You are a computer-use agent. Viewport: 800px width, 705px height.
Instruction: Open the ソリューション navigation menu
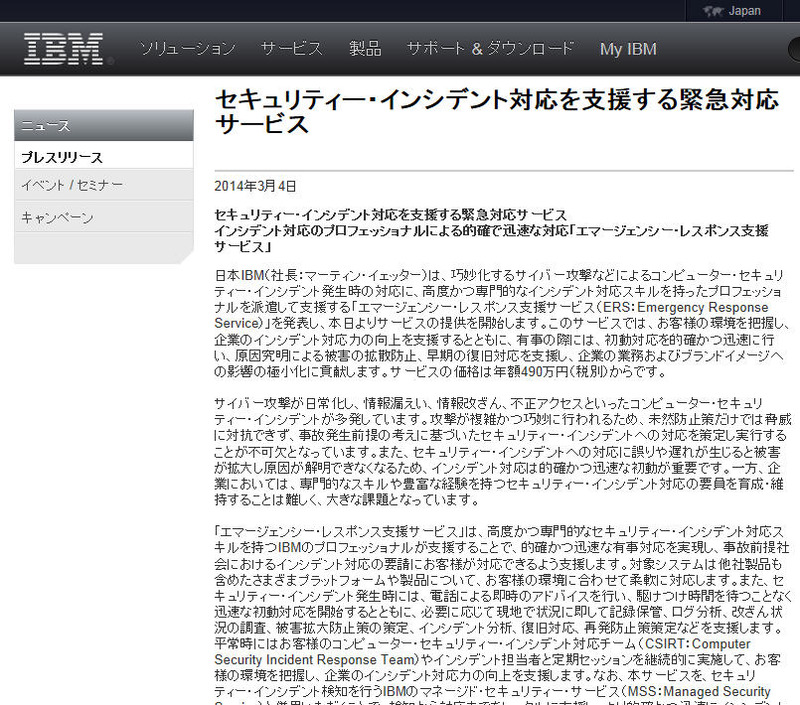click(187, 48)
